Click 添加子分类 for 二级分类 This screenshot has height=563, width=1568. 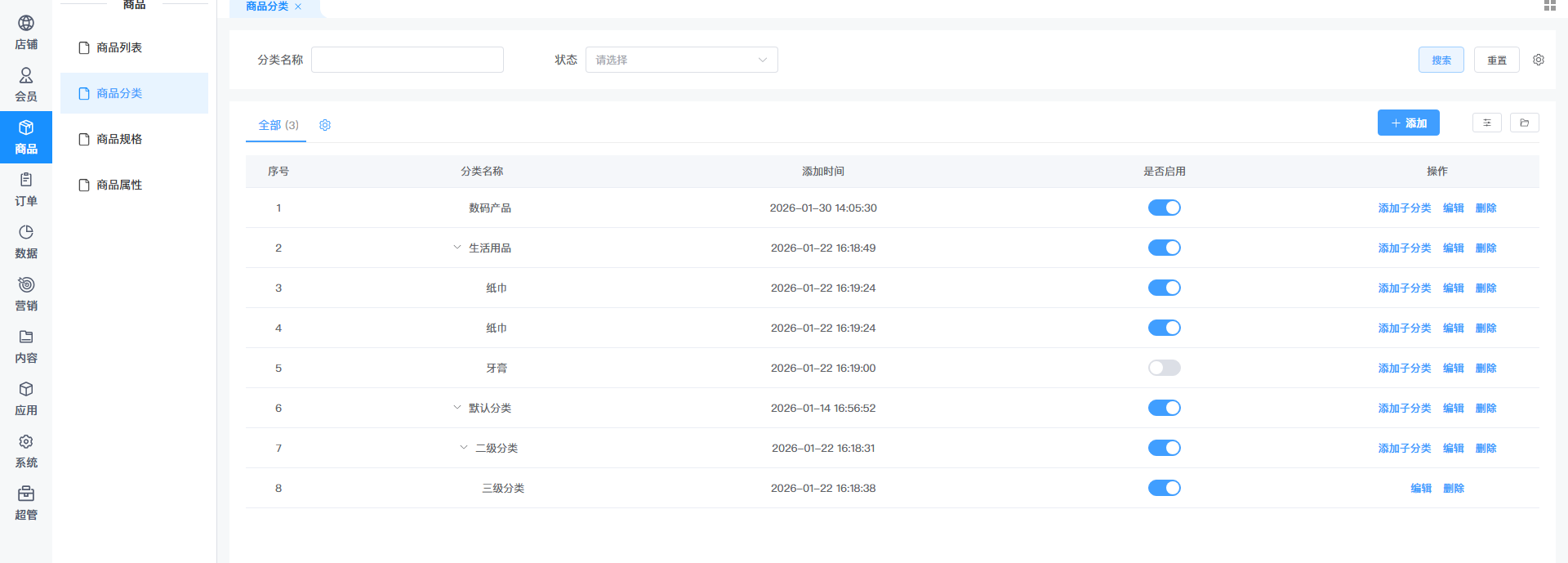point(1405,448)
